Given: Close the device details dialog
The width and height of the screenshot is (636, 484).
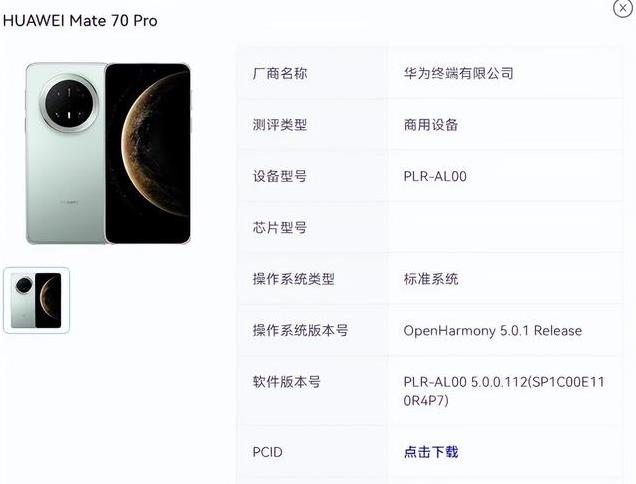Looking at the screenshot, I should (623, 8).
